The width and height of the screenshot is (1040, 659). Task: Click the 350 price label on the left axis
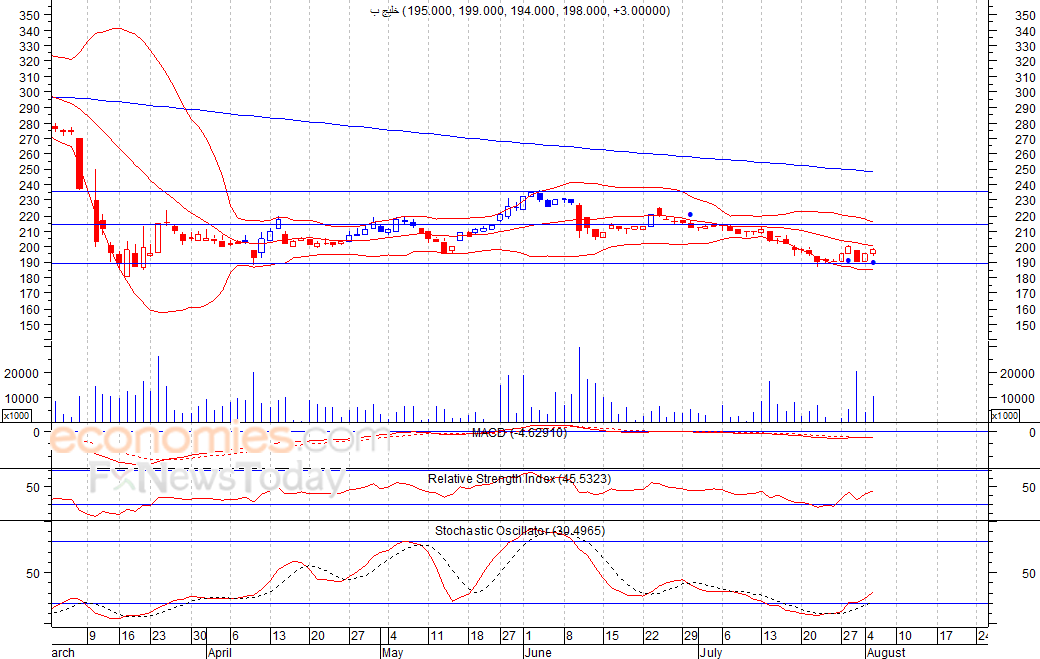tap(30, 16)
